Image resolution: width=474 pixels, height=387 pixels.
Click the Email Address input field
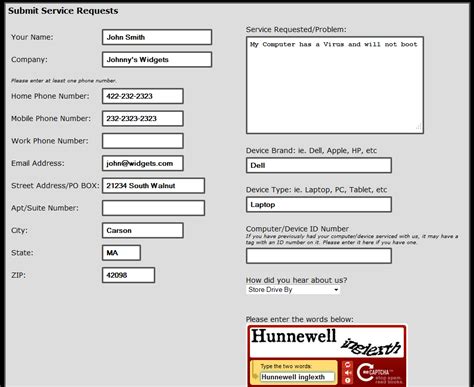[x=143, y=163]
